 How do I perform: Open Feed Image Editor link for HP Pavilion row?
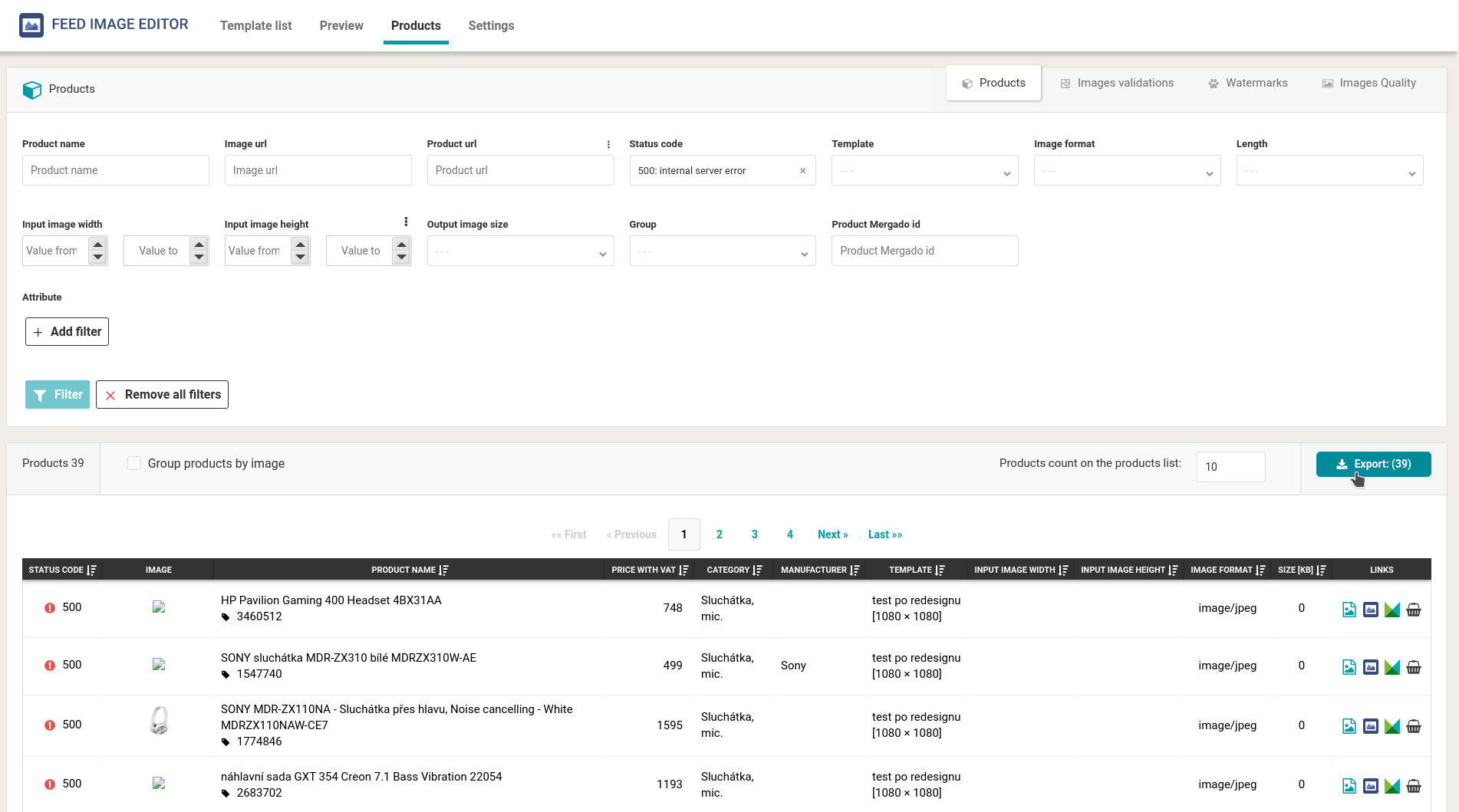(1371, 610)
